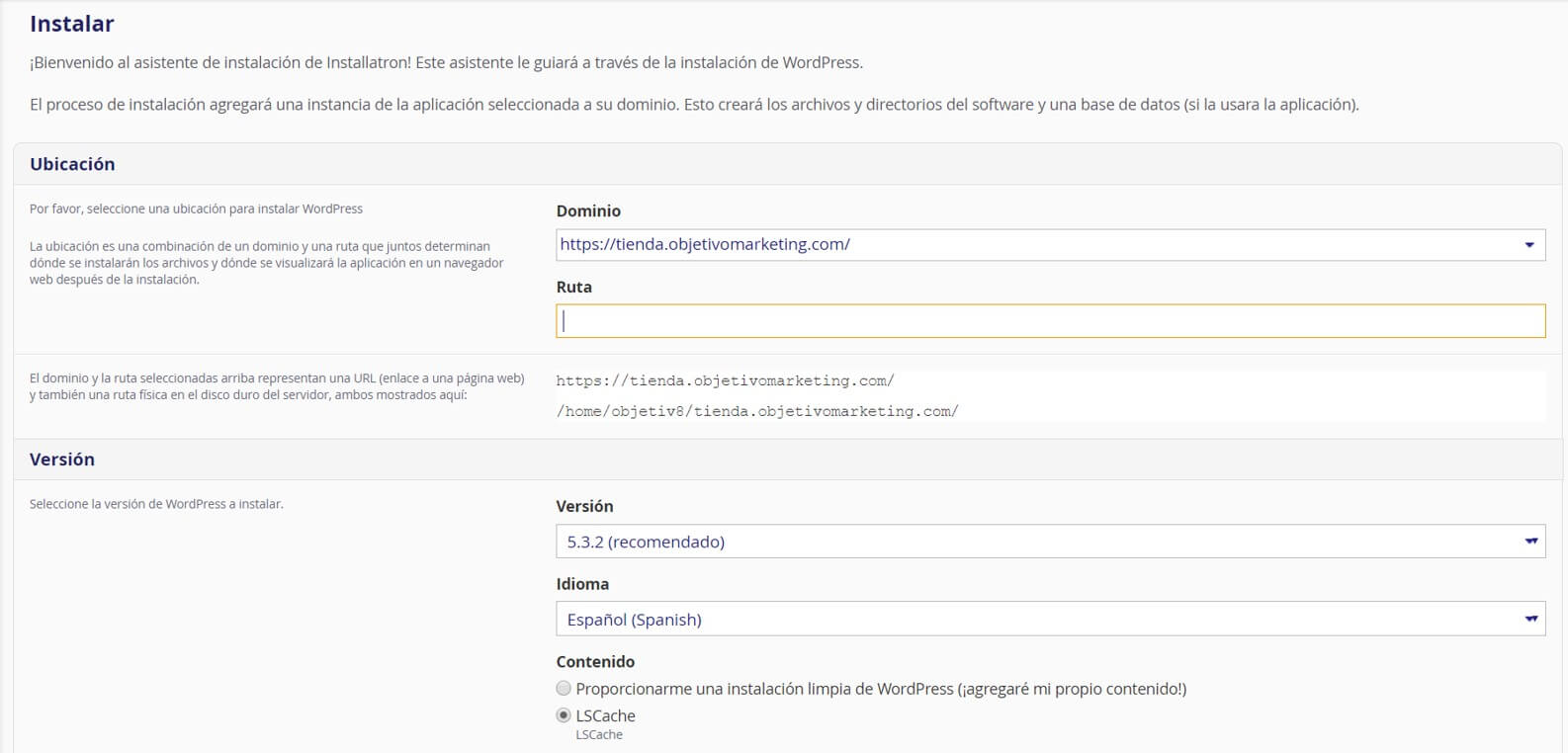Image resolution: width=1568 pixels, height=753 pixels.
Task: Click the Dominio field label
Action: [x=588, y=210]
